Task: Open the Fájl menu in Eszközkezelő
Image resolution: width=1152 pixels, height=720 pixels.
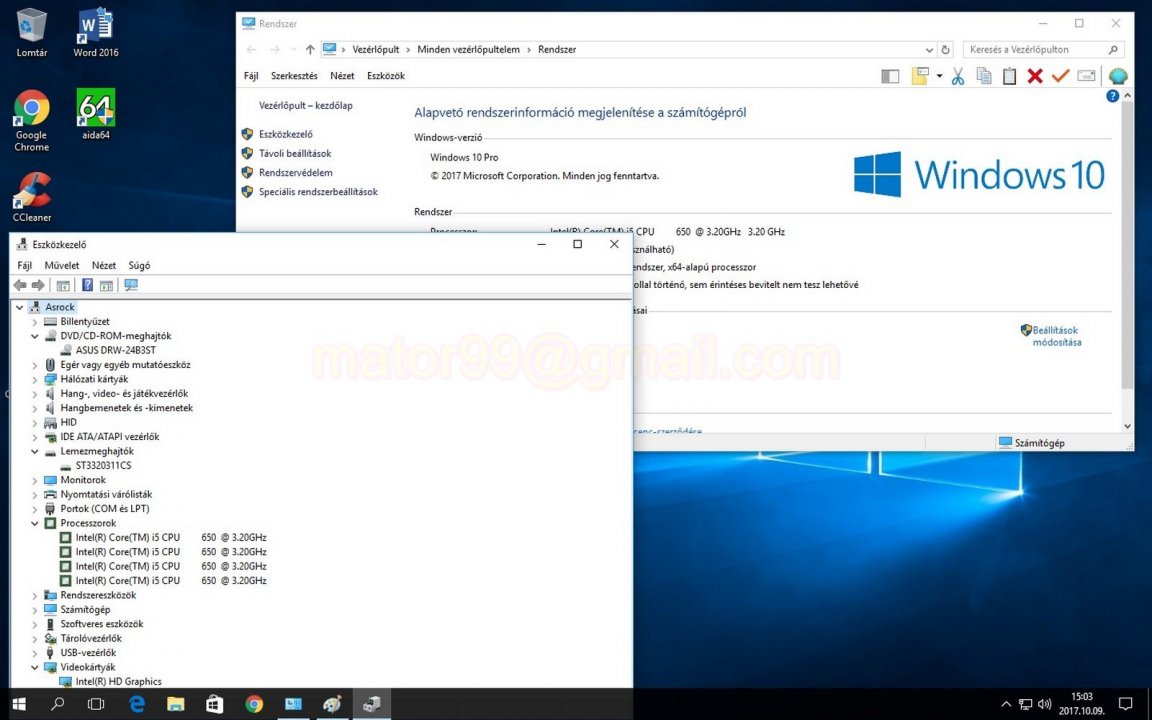Action: pyautogui.click(x=24, y=265)
